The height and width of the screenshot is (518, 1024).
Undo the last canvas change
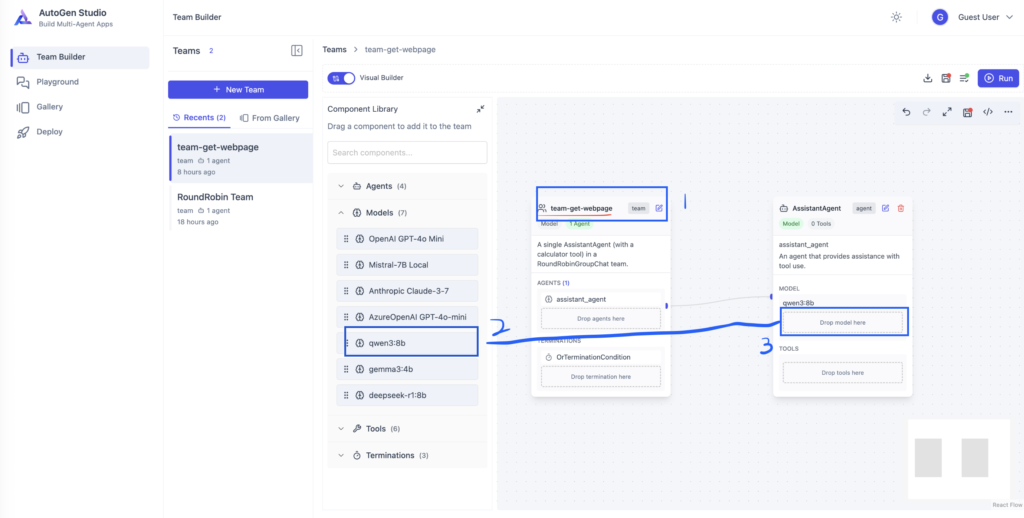pyautogui.click(x=906, y=112)
